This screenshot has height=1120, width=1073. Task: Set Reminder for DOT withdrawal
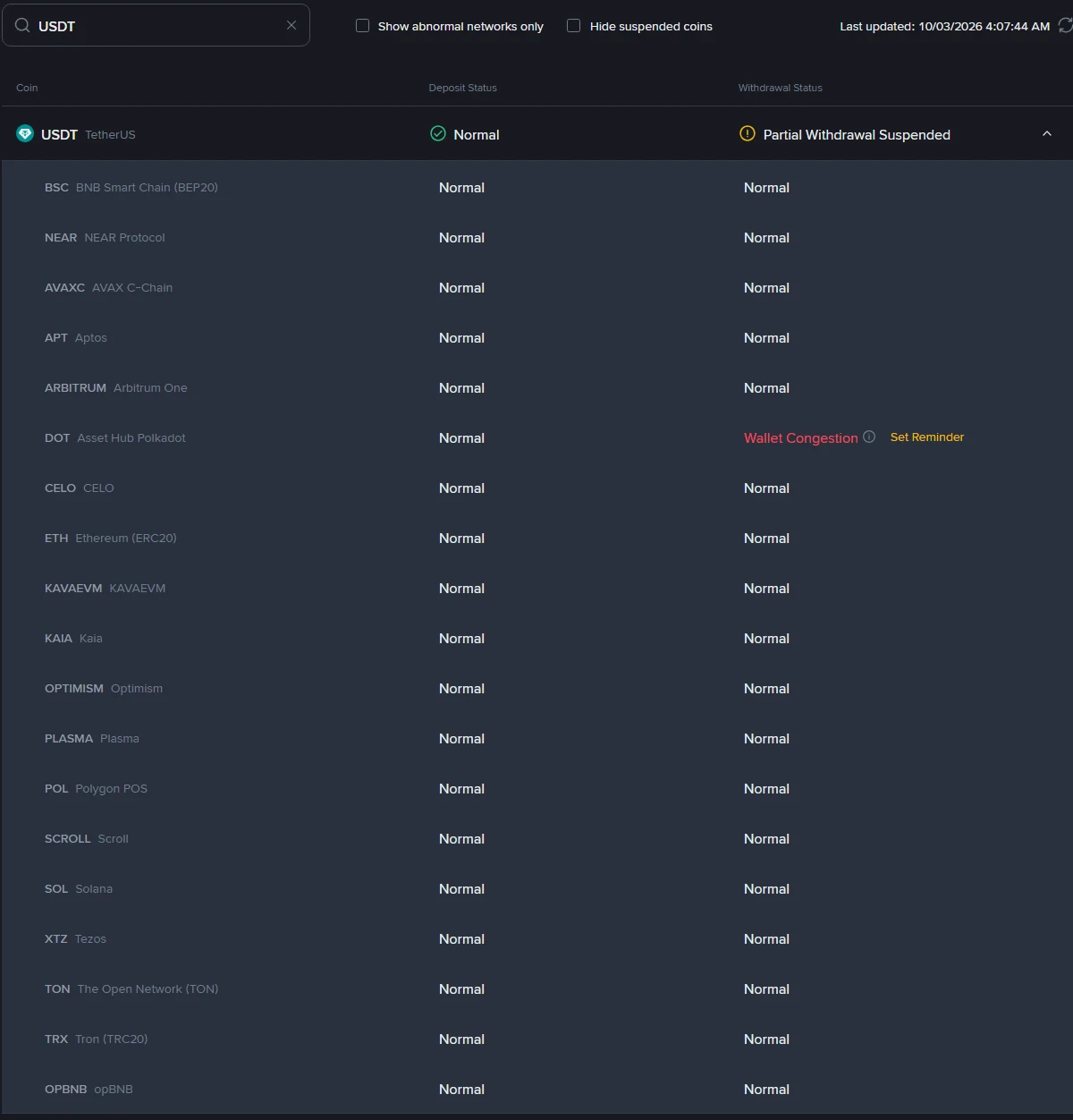click(x=927, y=437)
